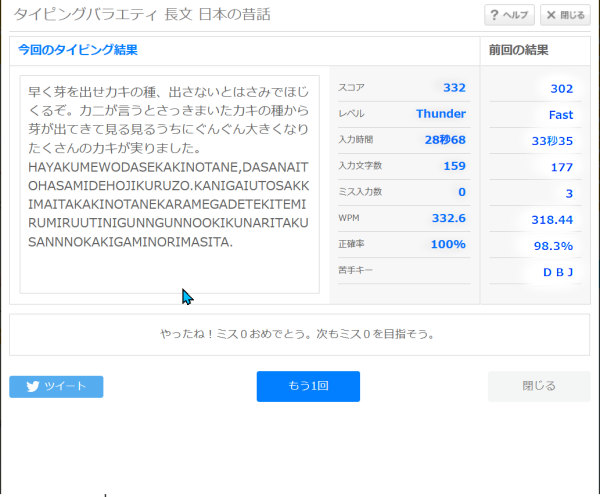The width and height of the screenshot is (600, 497).
Task: Click the input character count 159
Action: [x=454, y=166]
